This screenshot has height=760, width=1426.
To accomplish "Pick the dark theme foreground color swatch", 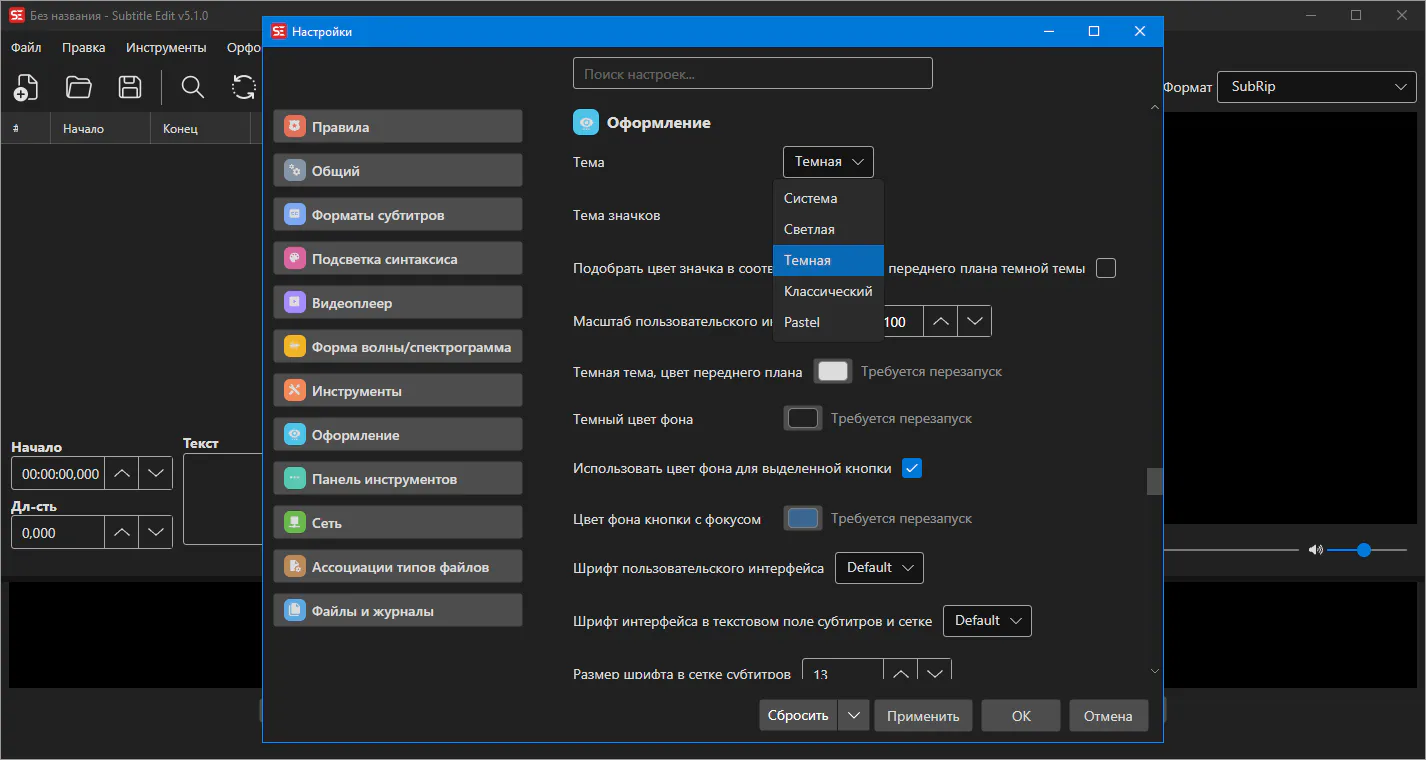I will click(833, 372).
